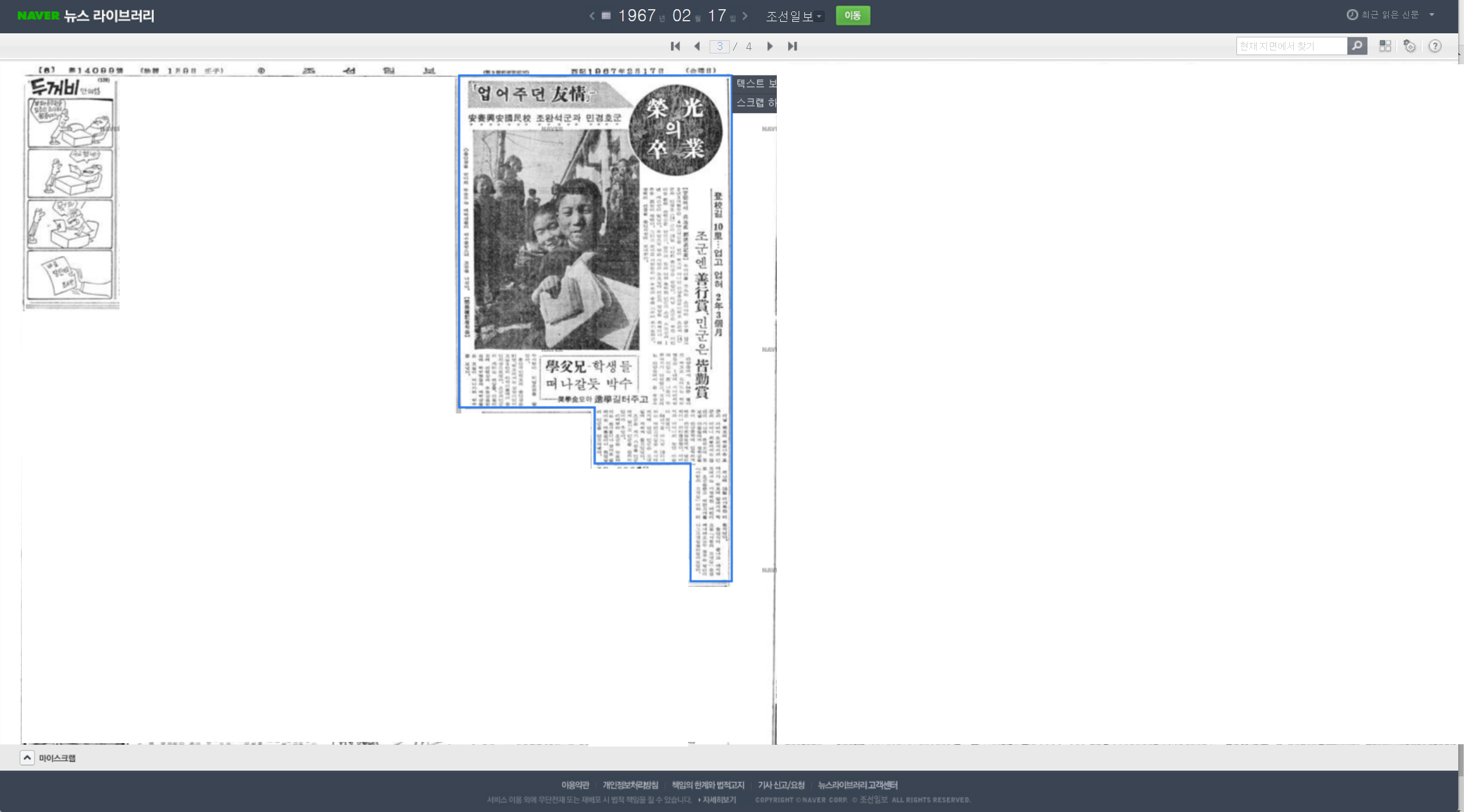Click the search magnifier icon
Screen dimensions: 1464x812
[1357, 45]
